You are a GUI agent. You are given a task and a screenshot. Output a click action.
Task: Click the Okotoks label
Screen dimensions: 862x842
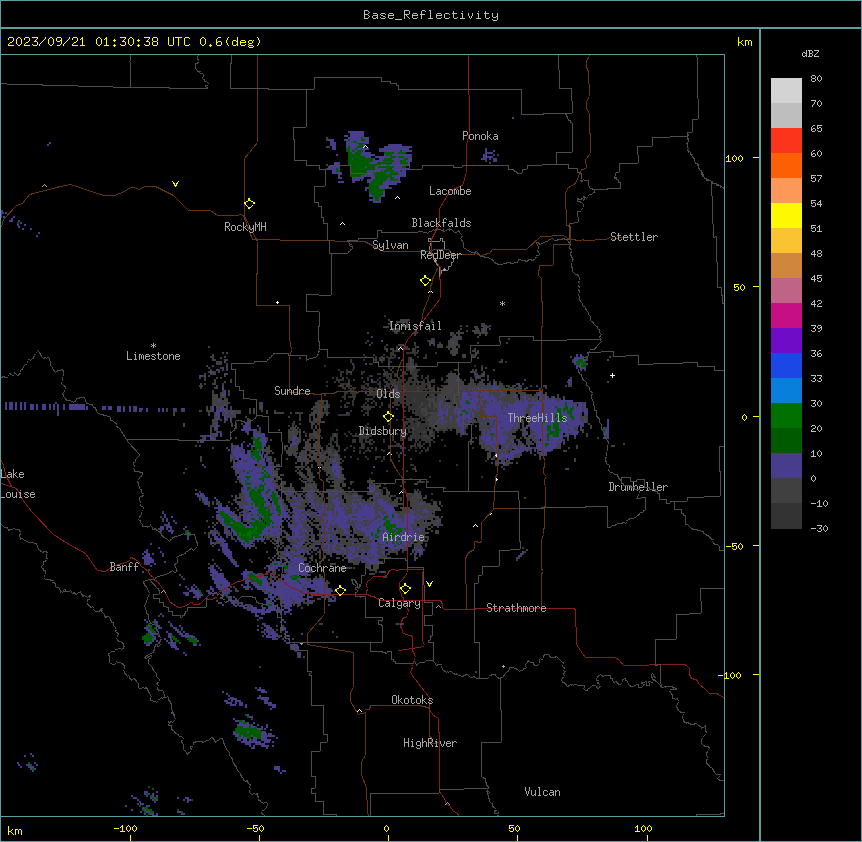412,700
